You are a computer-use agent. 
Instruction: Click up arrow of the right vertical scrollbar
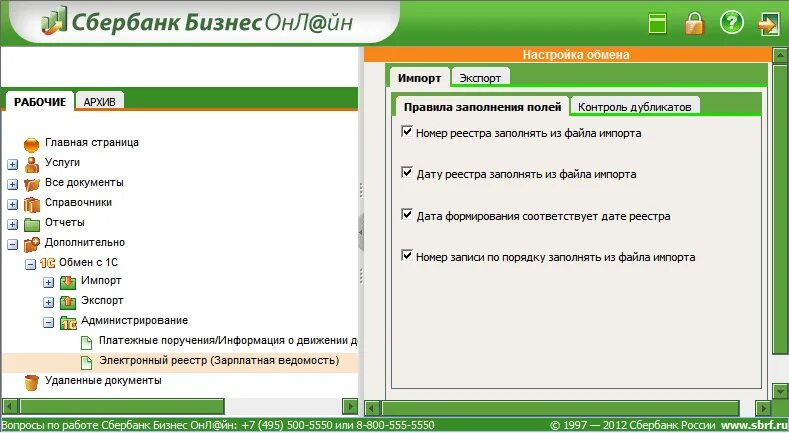click(780, 55)
